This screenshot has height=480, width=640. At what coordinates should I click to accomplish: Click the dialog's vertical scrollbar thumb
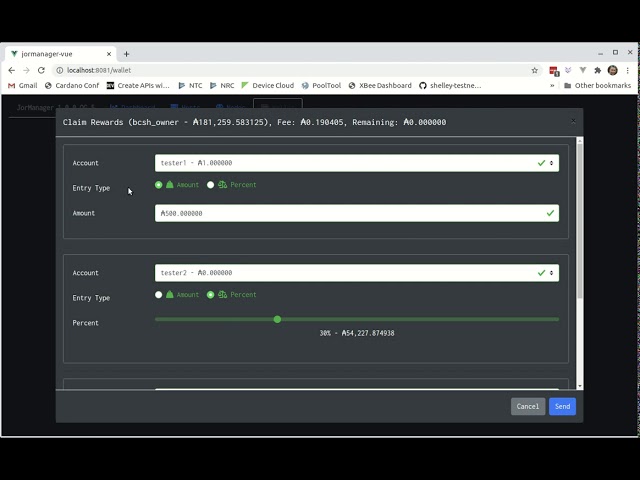tap(580, 223)
